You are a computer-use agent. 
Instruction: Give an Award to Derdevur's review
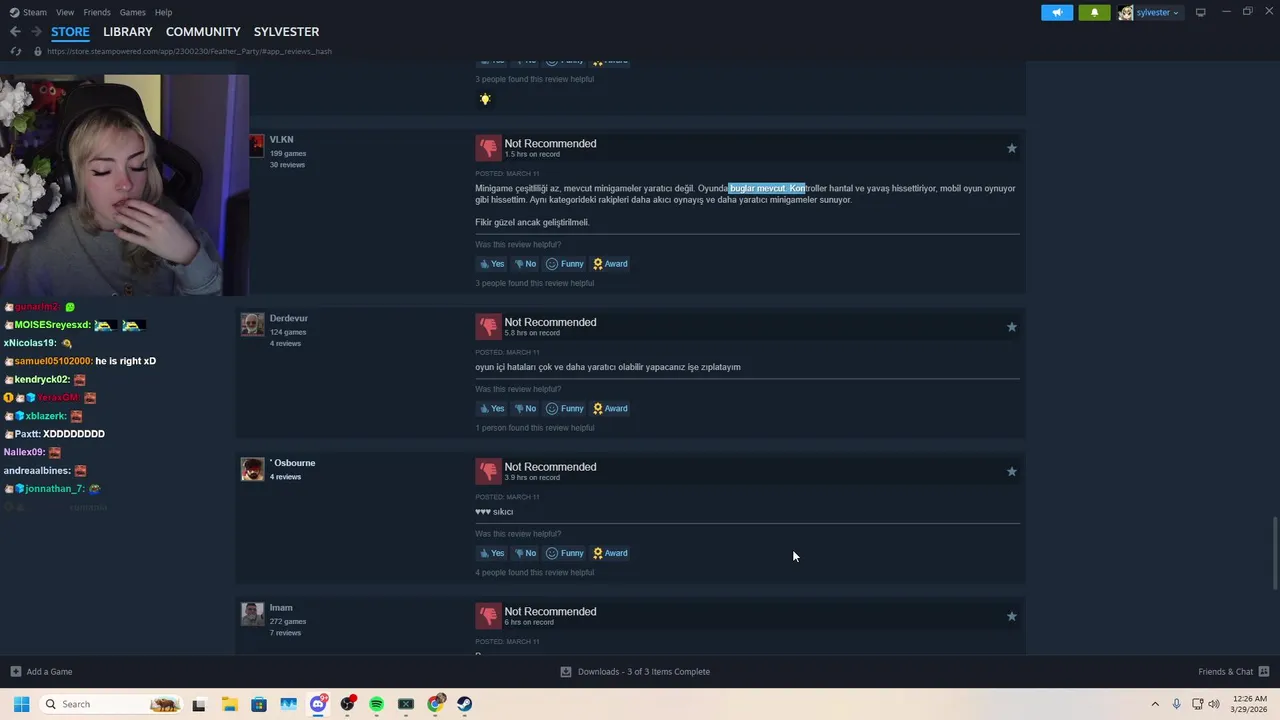click(610, 408)
